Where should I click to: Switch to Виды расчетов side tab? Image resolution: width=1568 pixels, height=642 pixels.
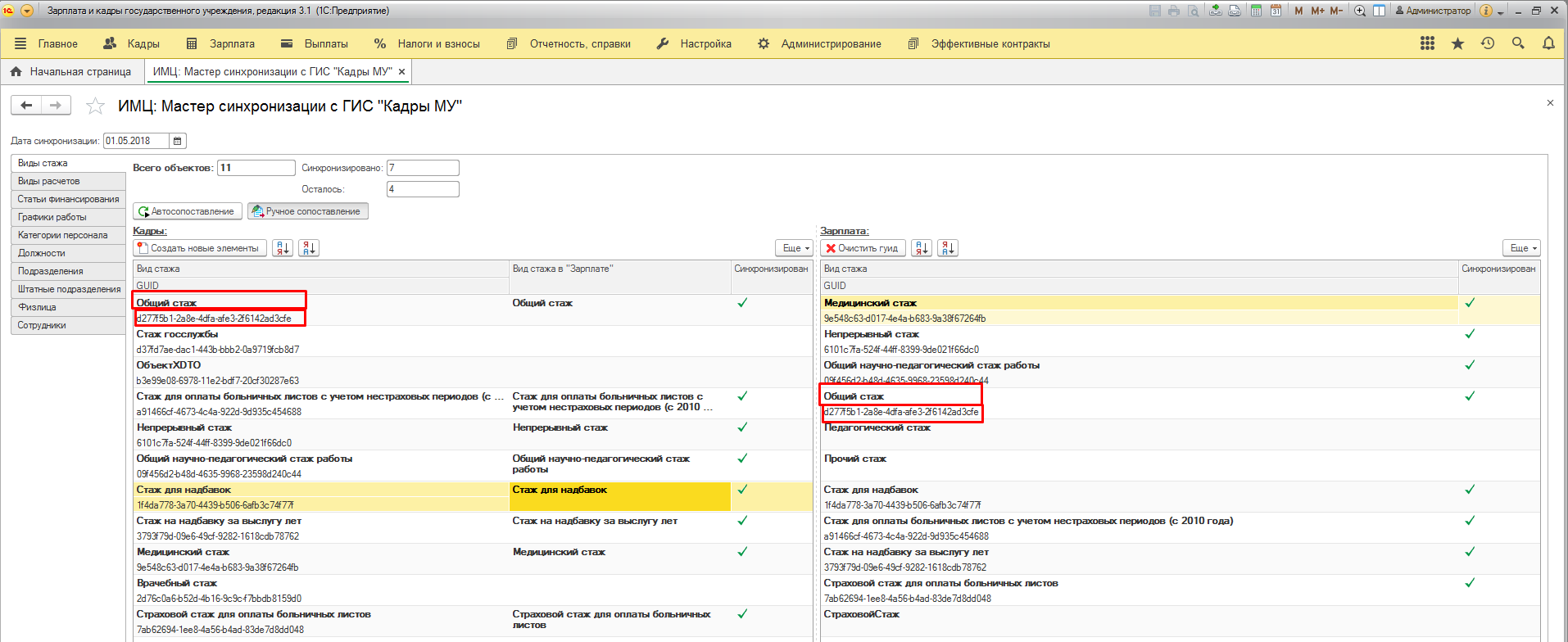49,181
